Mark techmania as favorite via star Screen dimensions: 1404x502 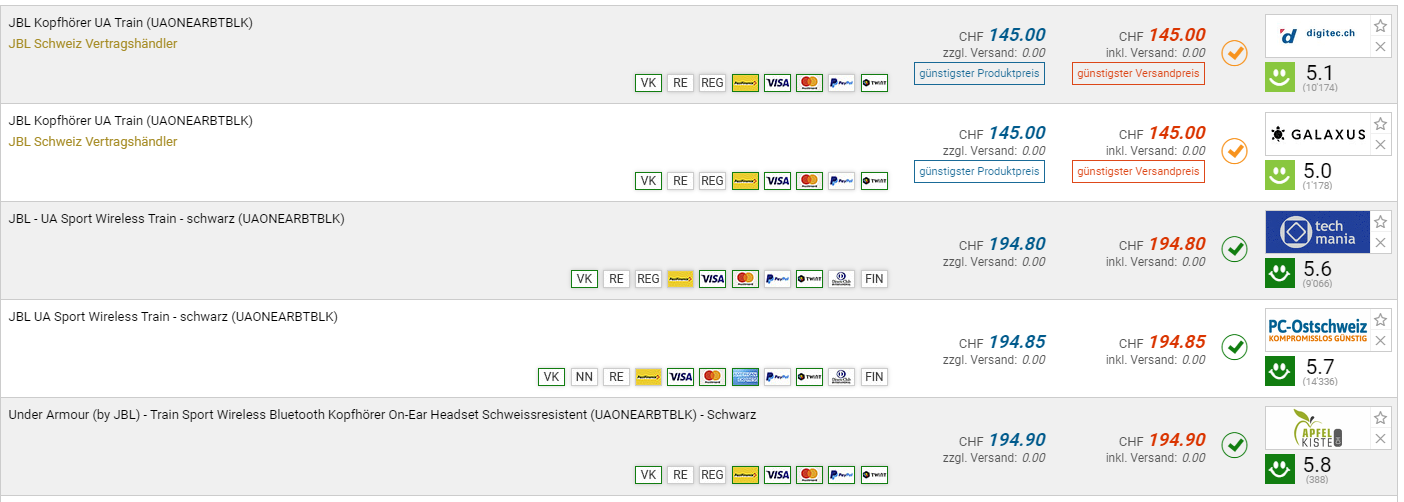point(1380,222)
